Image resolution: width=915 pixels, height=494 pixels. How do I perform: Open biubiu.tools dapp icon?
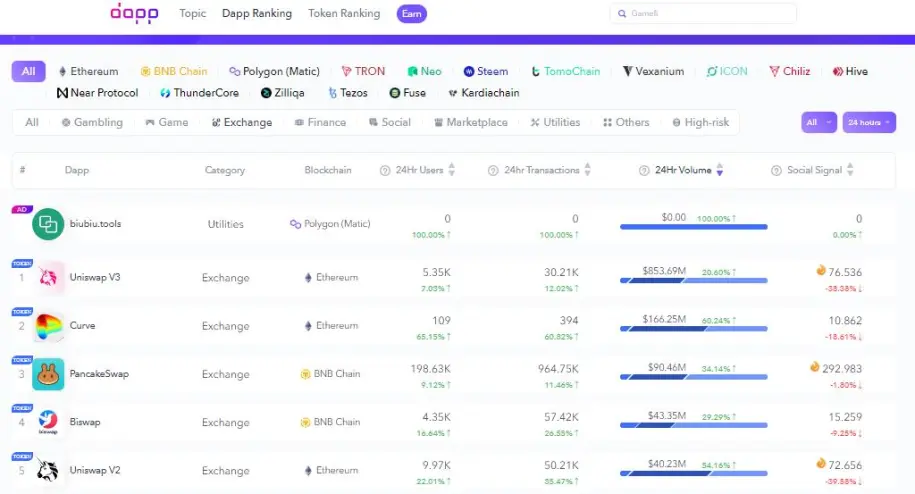tap(48, 224)
